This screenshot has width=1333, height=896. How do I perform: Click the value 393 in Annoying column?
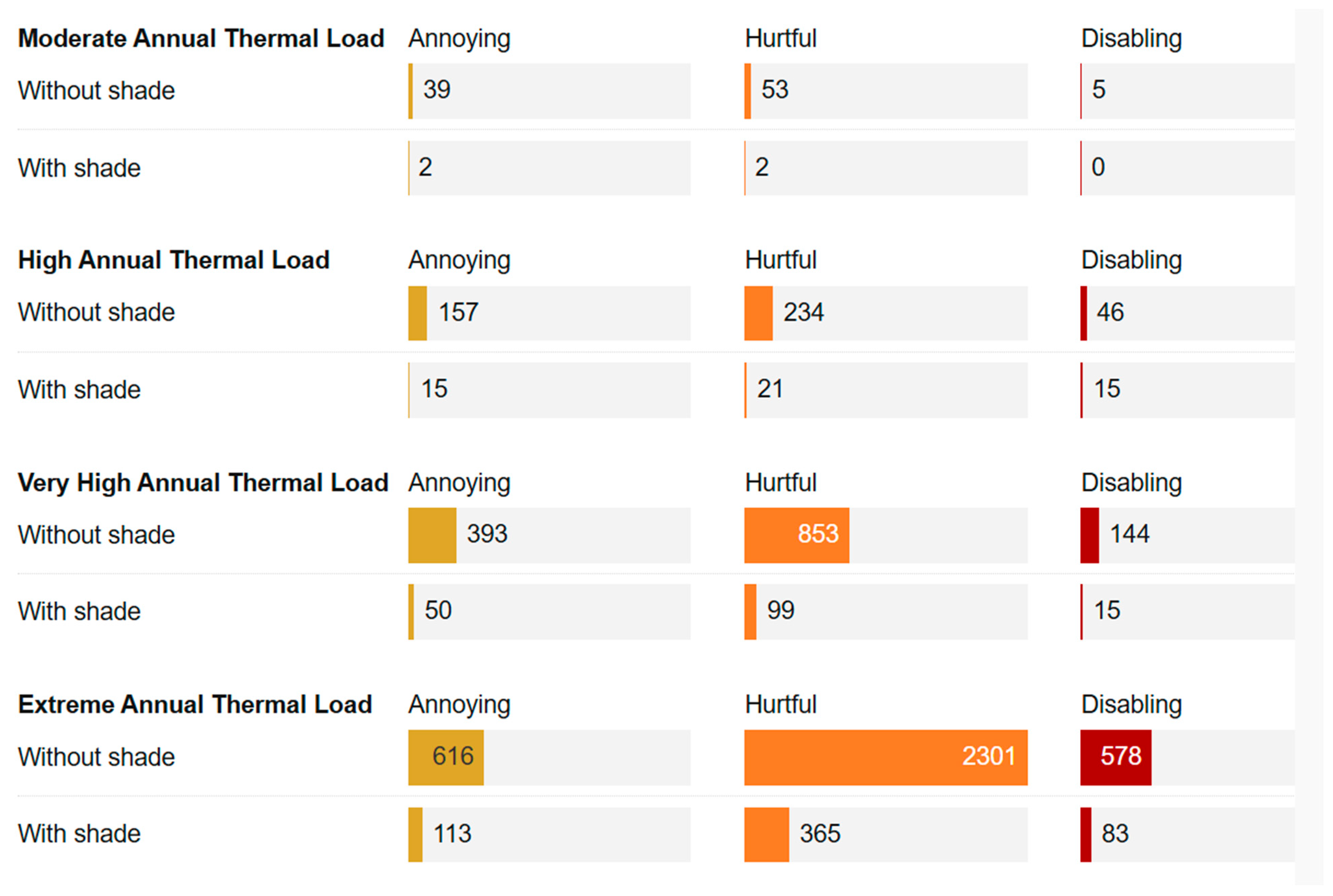point(487,534)
